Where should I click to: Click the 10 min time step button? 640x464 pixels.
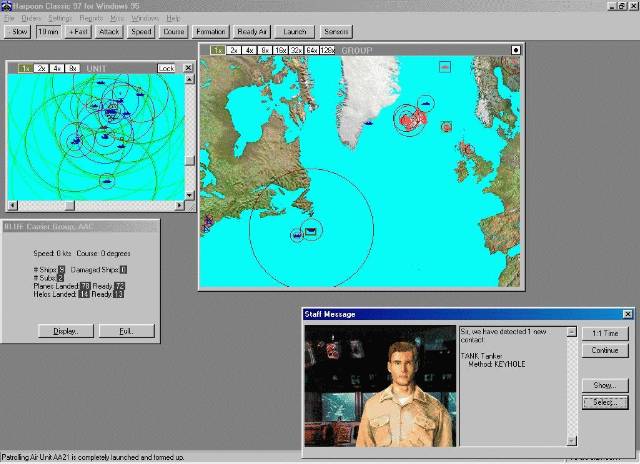(48, 31)
